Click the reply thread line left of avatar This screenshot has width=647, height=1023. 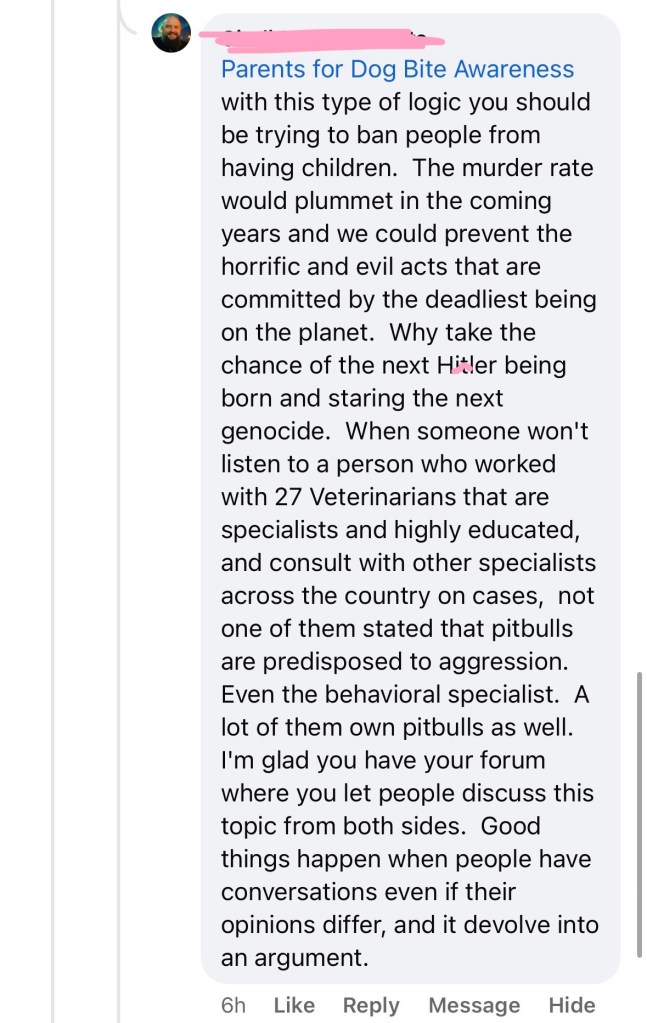[x=119, y=500]
